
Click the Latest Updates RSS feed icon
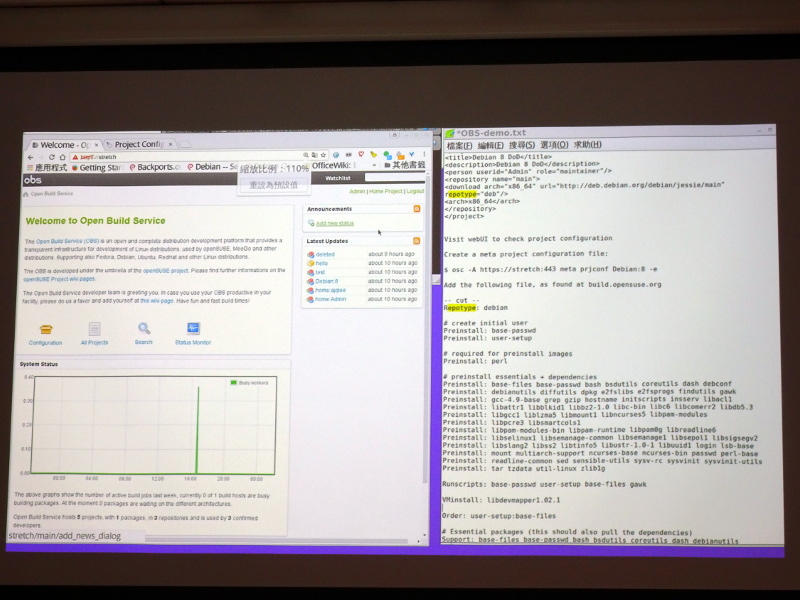click(x=417, y=241)
